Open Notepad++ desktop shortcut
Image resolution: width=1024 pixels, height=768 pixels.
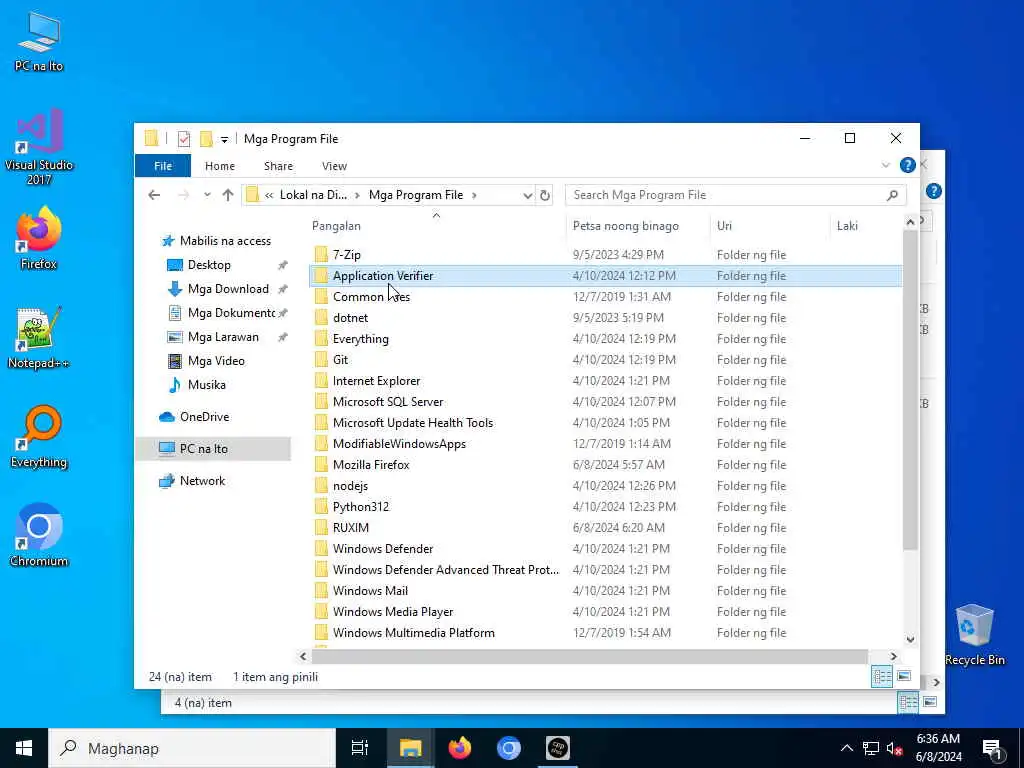39,338
